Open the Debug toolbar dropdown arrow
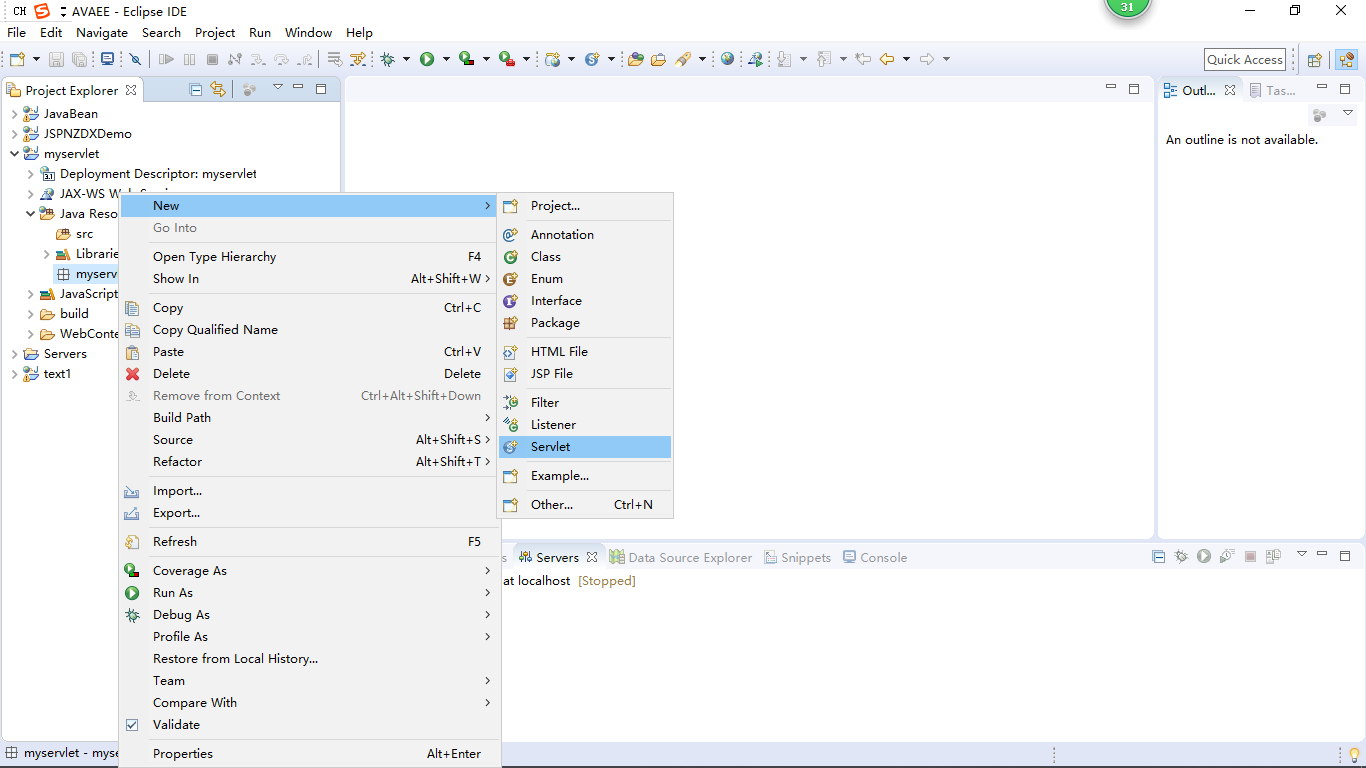Screen dimensions: 1366x768 406,59
